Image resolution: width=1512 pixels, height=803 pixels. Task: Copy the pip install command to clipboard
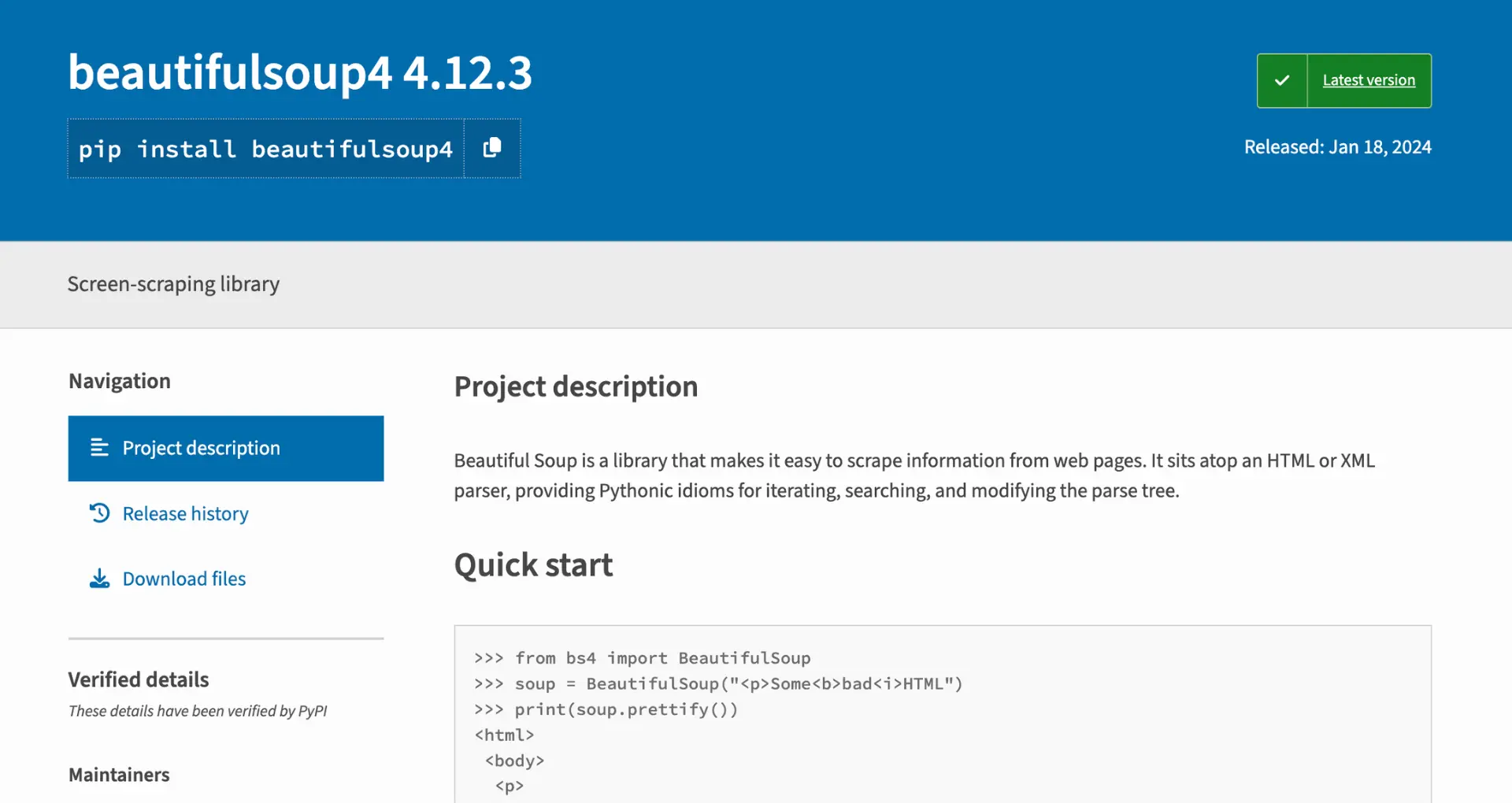pyautogui.click(x=492, y=148)
